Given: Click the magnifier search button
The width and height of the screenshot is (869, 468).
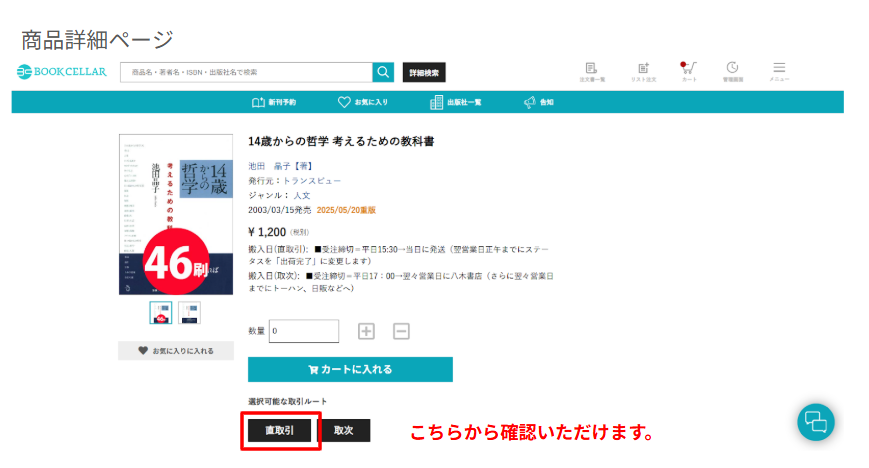Looking at the screenshot, I should pyautogui.click(x=383, y=72).
